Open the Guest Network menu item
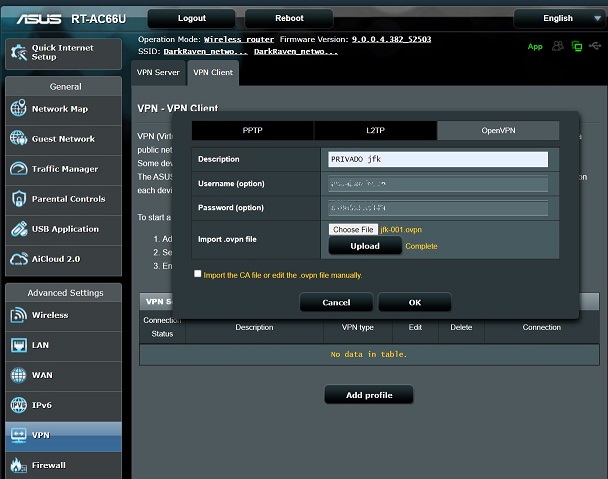Viewport: 608px width, 479px height. tap(64, 139)
